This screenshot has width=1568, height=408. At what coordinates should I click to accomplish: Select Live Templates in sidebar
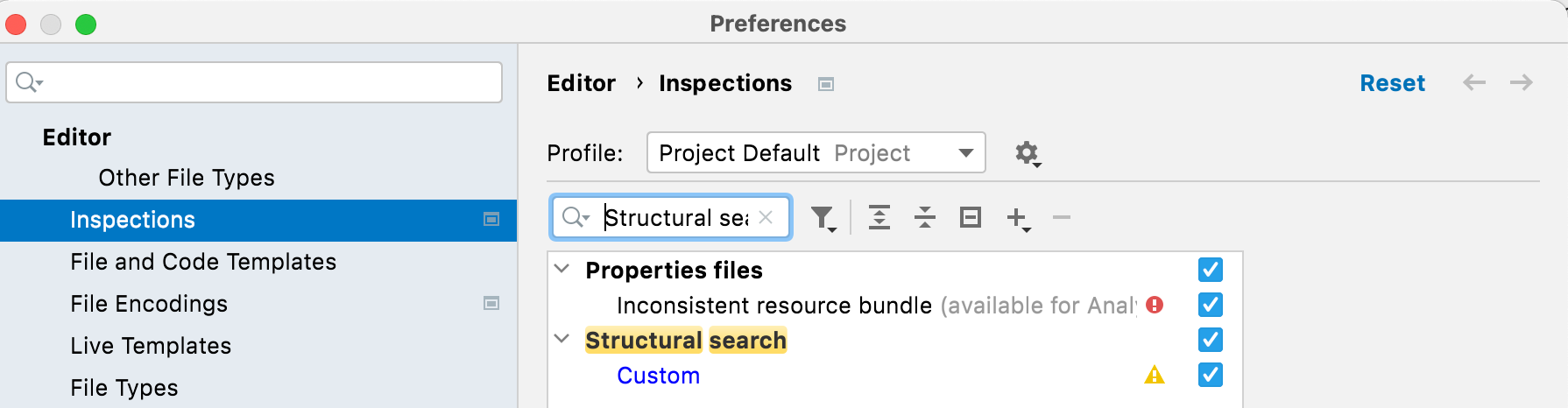151,346
